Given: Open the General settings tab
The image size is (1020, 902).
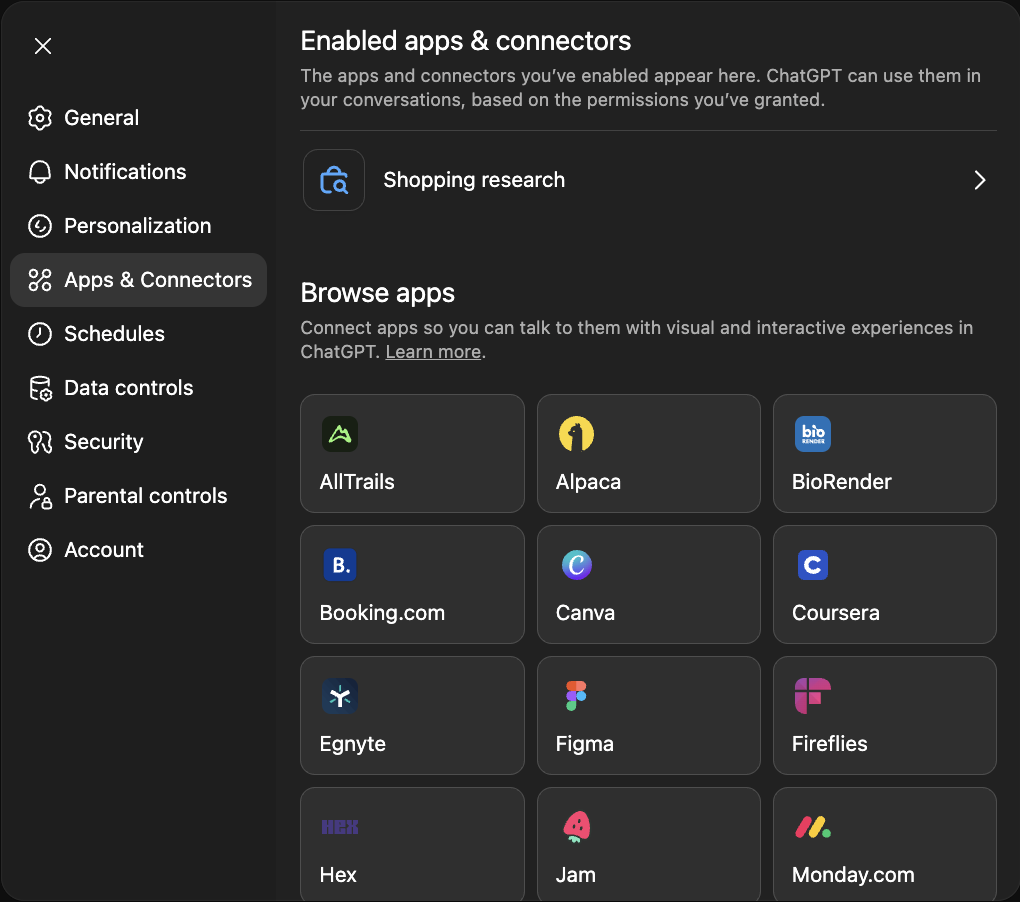Looking at the screenshot, I should click(x=101, y=118).
